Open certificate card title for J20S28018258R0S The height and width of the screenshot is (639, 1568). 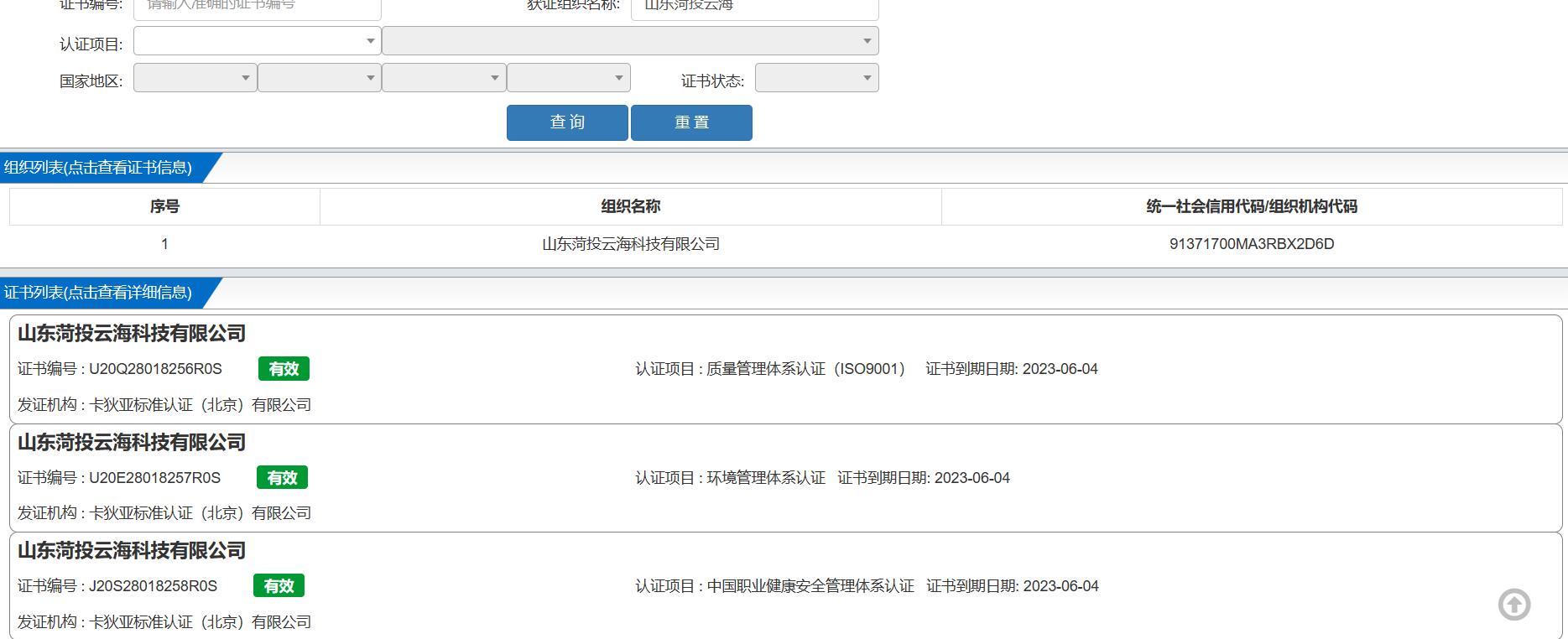pos(132,551)
